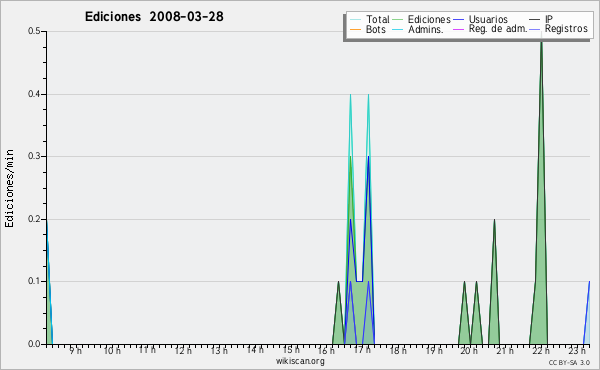The height and width of the screenshot is (370, 600).
Task: Click the 'wikiscan.org' caption below the chart
Action: click(300, 361)
